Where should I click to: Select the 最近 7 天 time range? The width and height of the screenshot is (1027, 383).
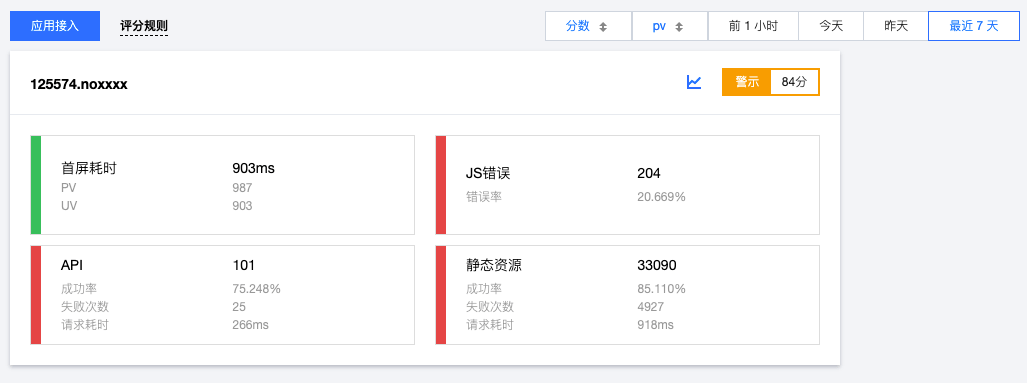(x=974, y=26)
